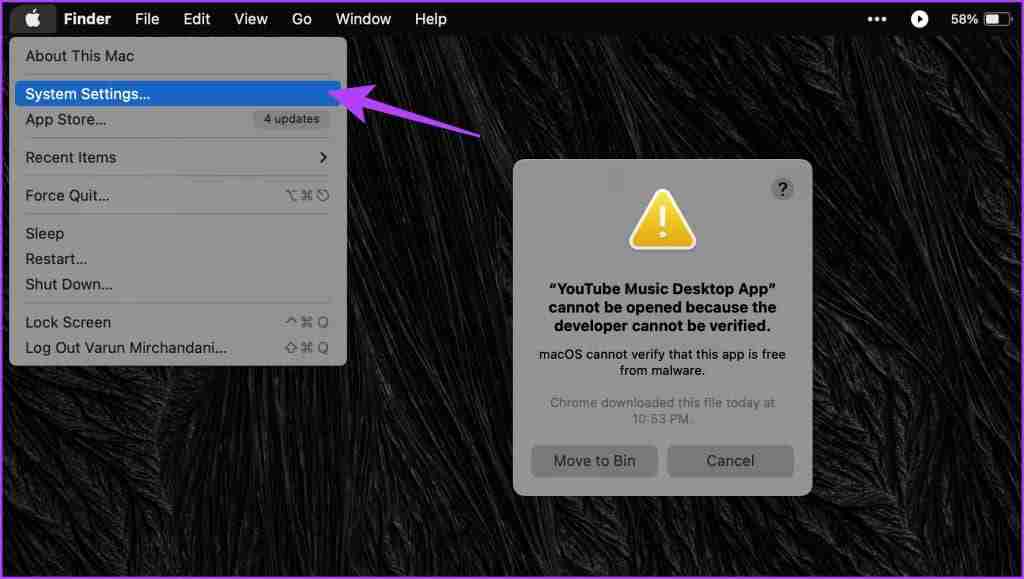Open the File menu
The image size is (1024, 579).
pyautogui.click(x=147, y=20)
